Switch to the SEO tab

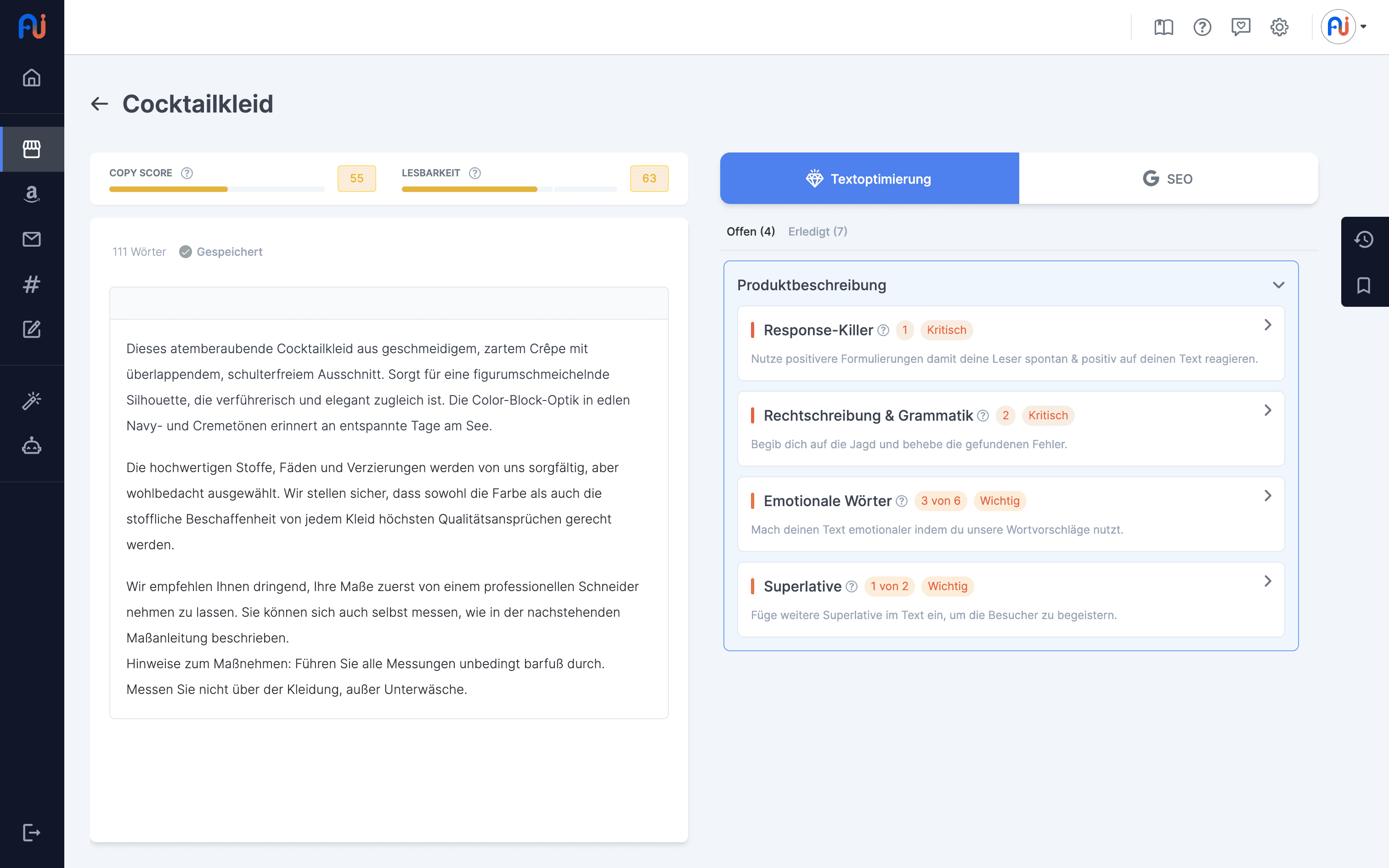click(x=1168, y=179)
